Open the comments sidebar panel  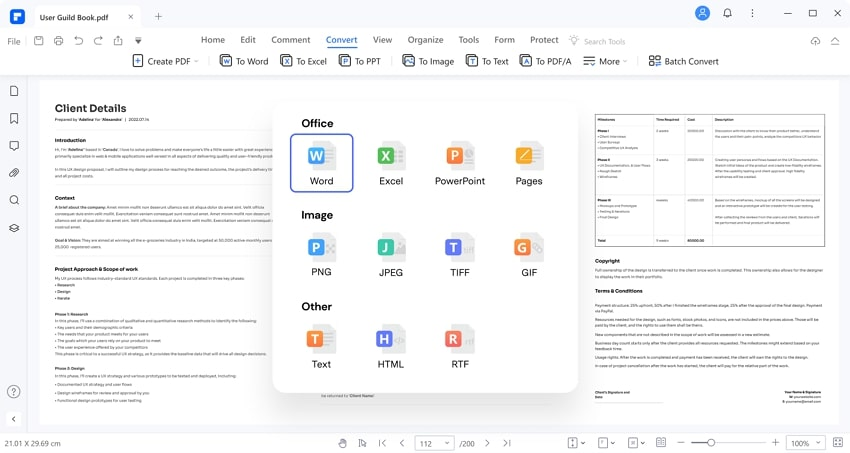14,146
